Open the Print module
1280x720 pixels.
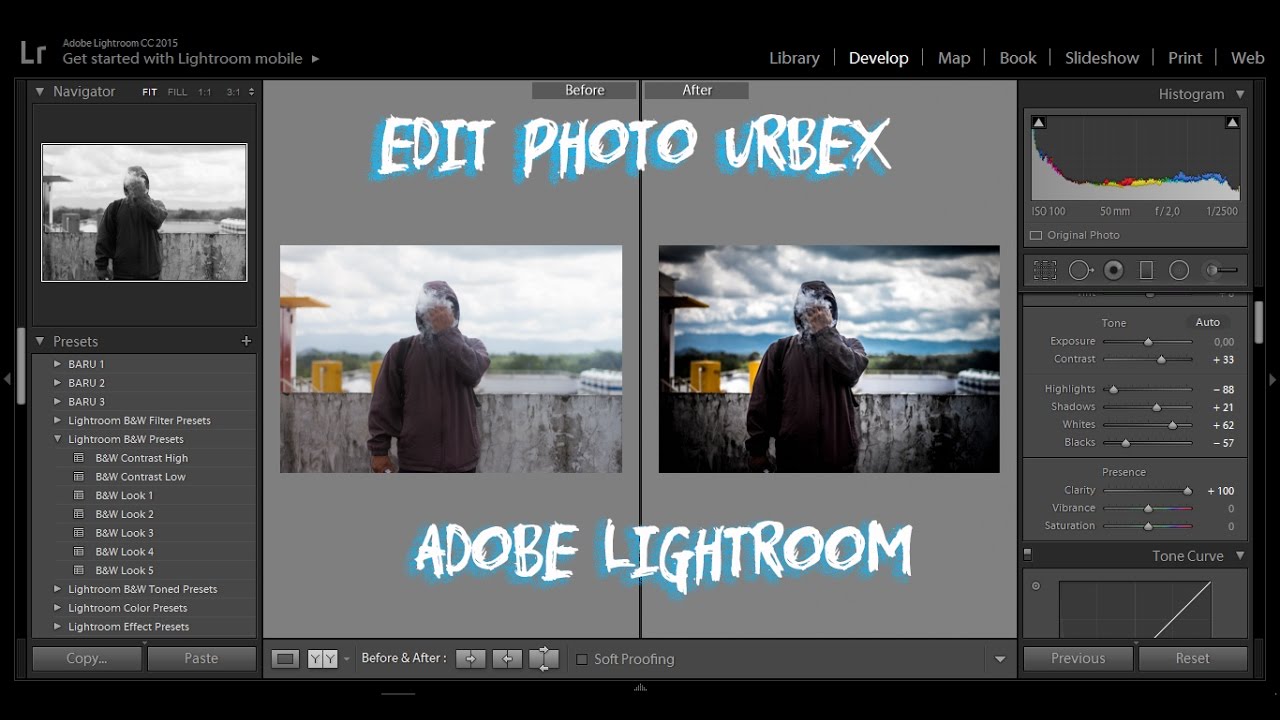coord(1185,58)
